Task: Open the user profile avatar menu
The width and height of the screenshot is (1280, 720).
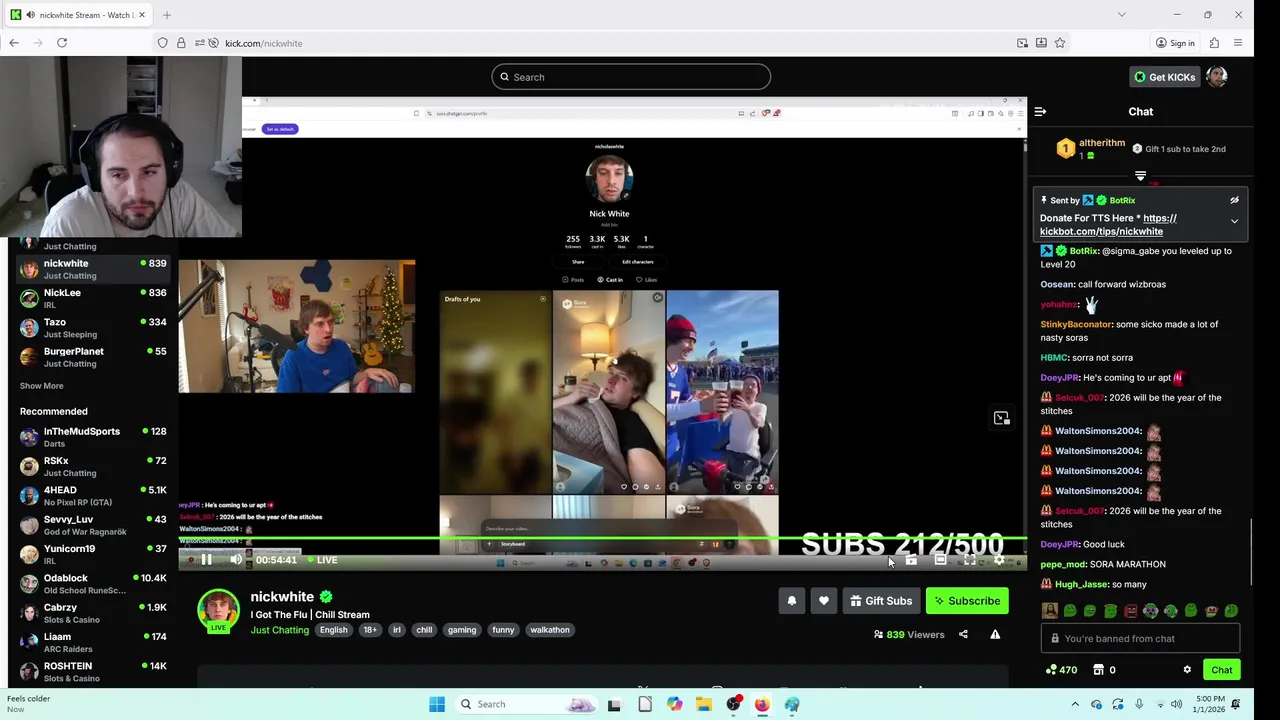Action: pos(1217,77)
